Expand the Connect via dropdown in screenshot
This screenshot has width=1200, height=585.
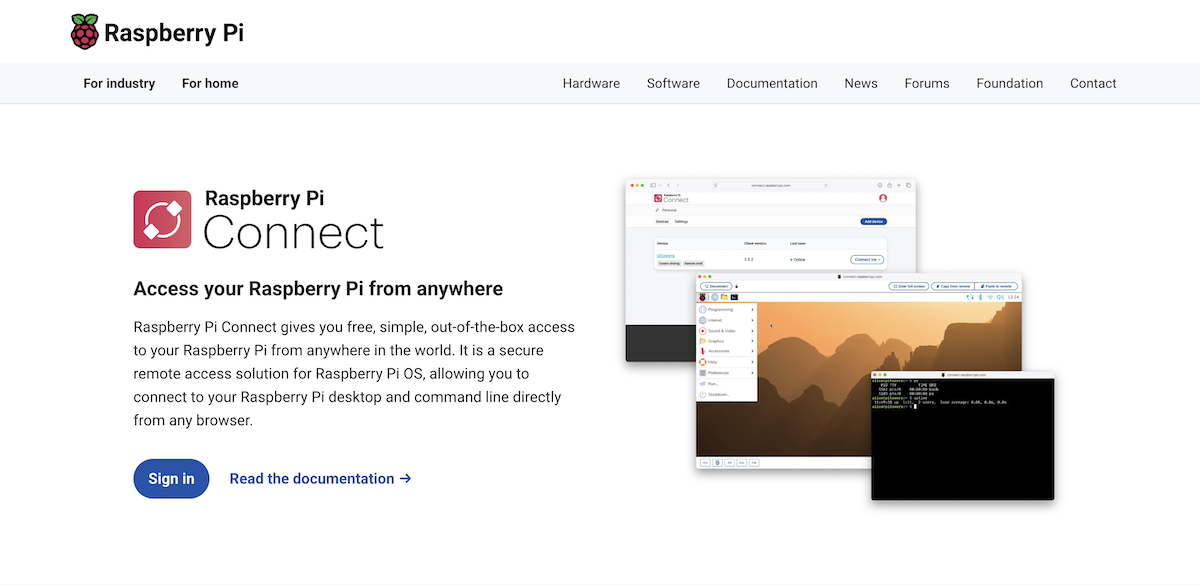click(x=867, y=259)
